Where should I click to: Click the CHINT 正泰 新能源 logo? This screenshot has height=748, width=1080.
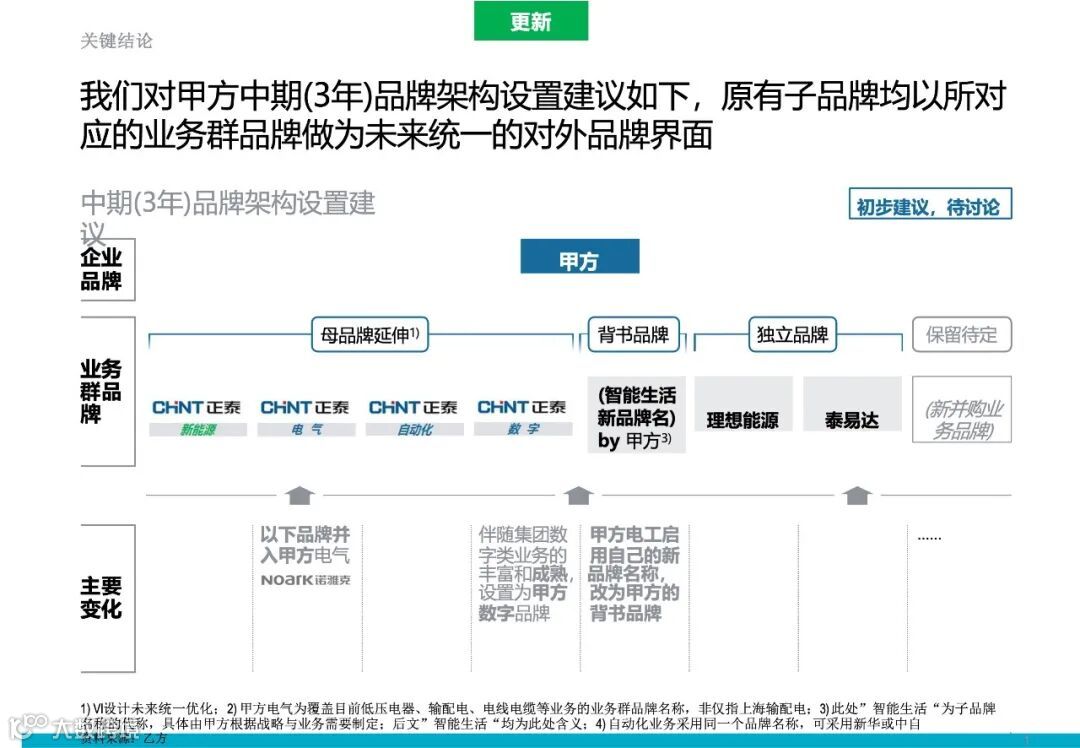[x=198, y=417]
